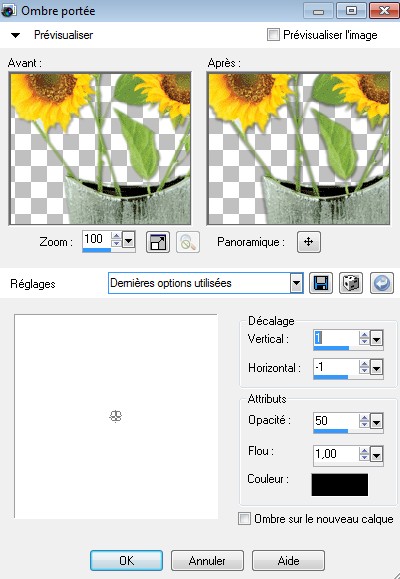Screen dimensions: 400x579
Task: Increase the Flou value with up arrow
Action: 364,450
